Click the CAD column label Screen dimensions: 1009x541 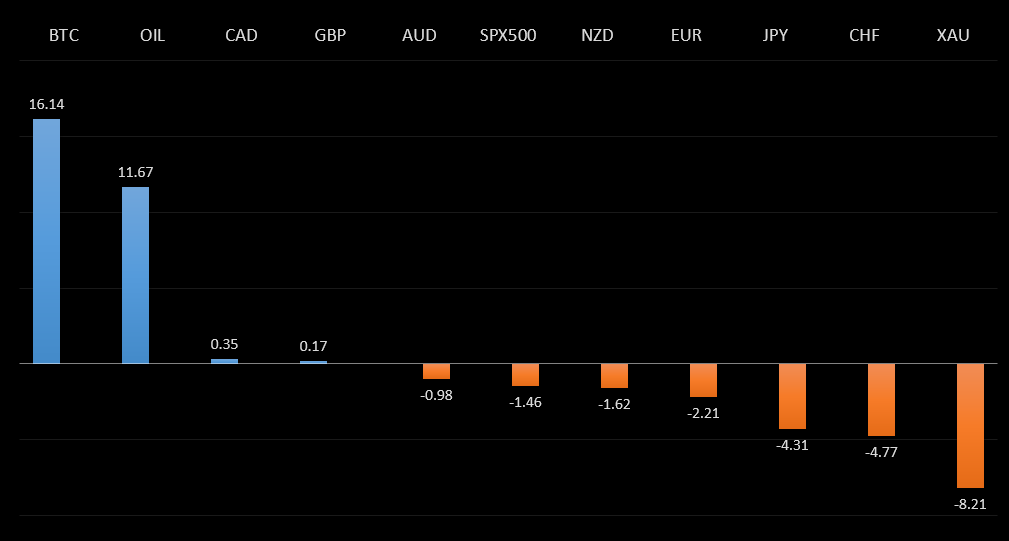pos(241,36)
